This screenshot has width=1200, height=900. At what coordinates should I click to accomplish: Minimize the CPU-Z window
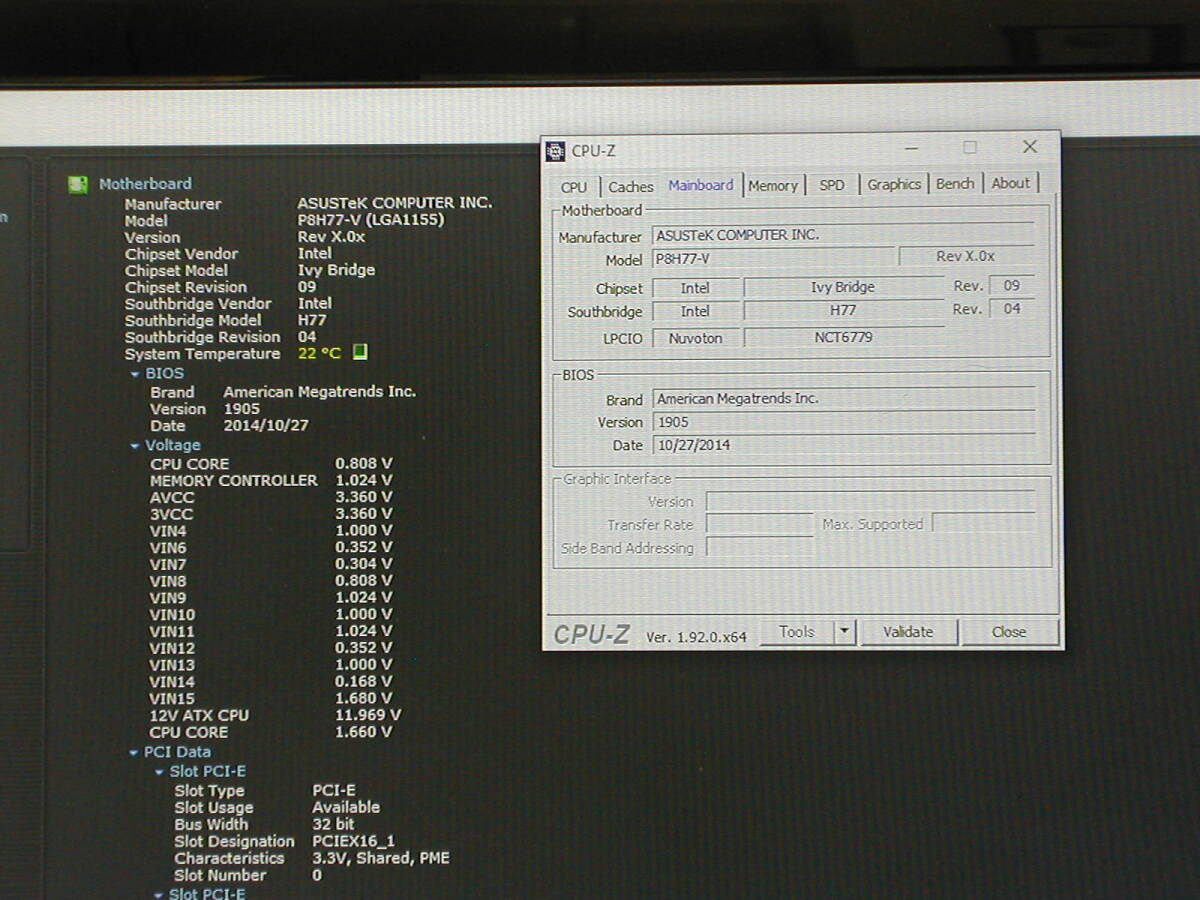[x=911, y=148]
